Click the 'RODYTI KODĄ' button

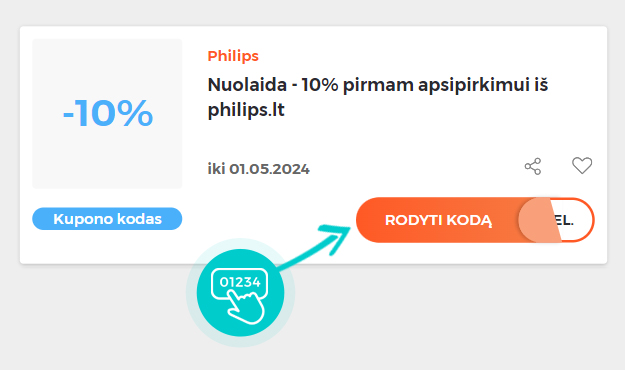(438, 220)
